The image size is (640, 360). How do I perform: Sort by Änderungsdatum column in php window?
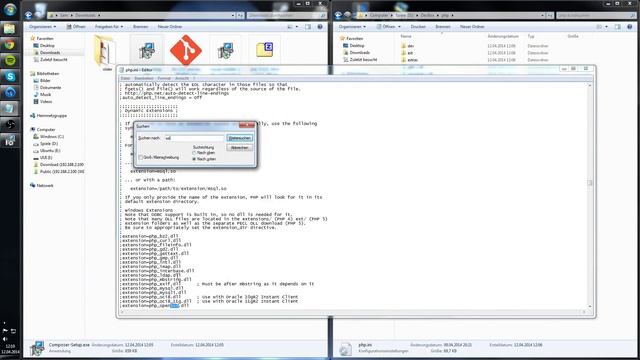point(503,36)
